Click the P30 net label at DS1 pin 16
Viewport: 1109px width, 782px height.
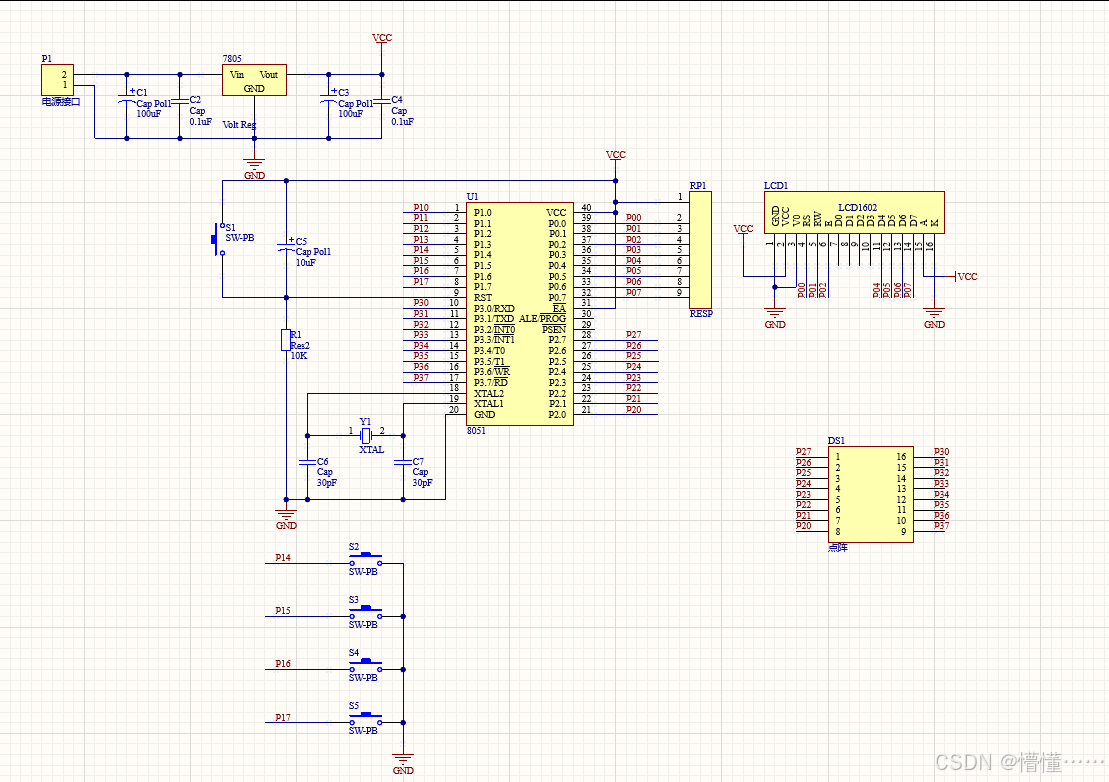click(x=941, y=451)
